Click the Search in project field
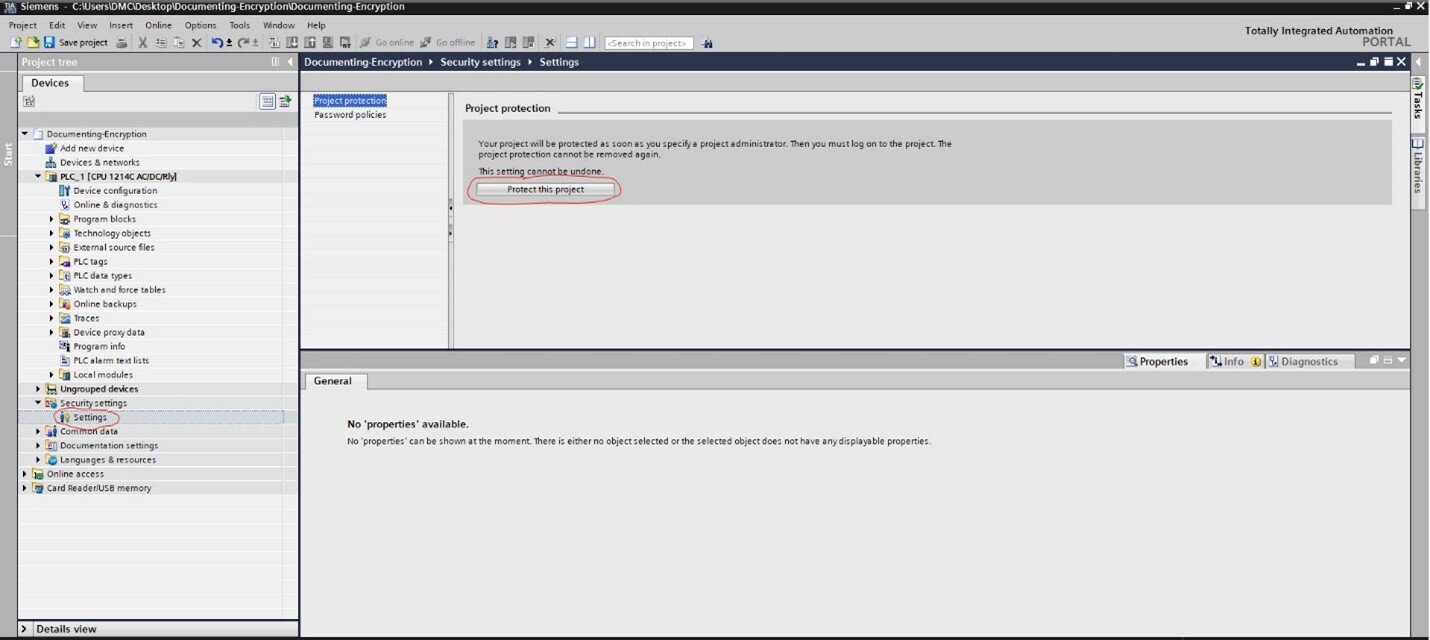Screen dimensions: 1430x640 (648, 43)
